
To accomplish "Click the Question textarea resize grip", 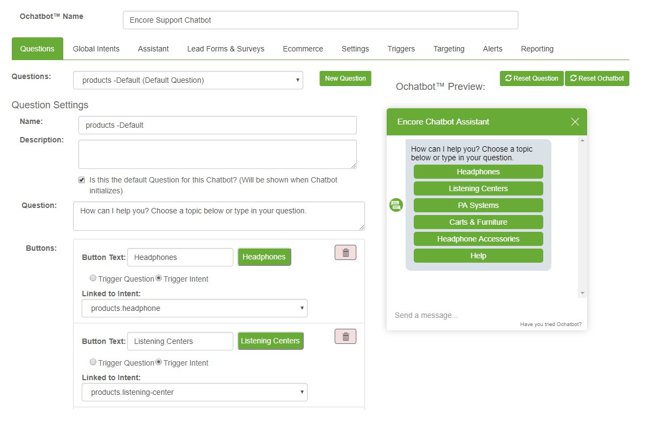I will click(x=362, y=227).
